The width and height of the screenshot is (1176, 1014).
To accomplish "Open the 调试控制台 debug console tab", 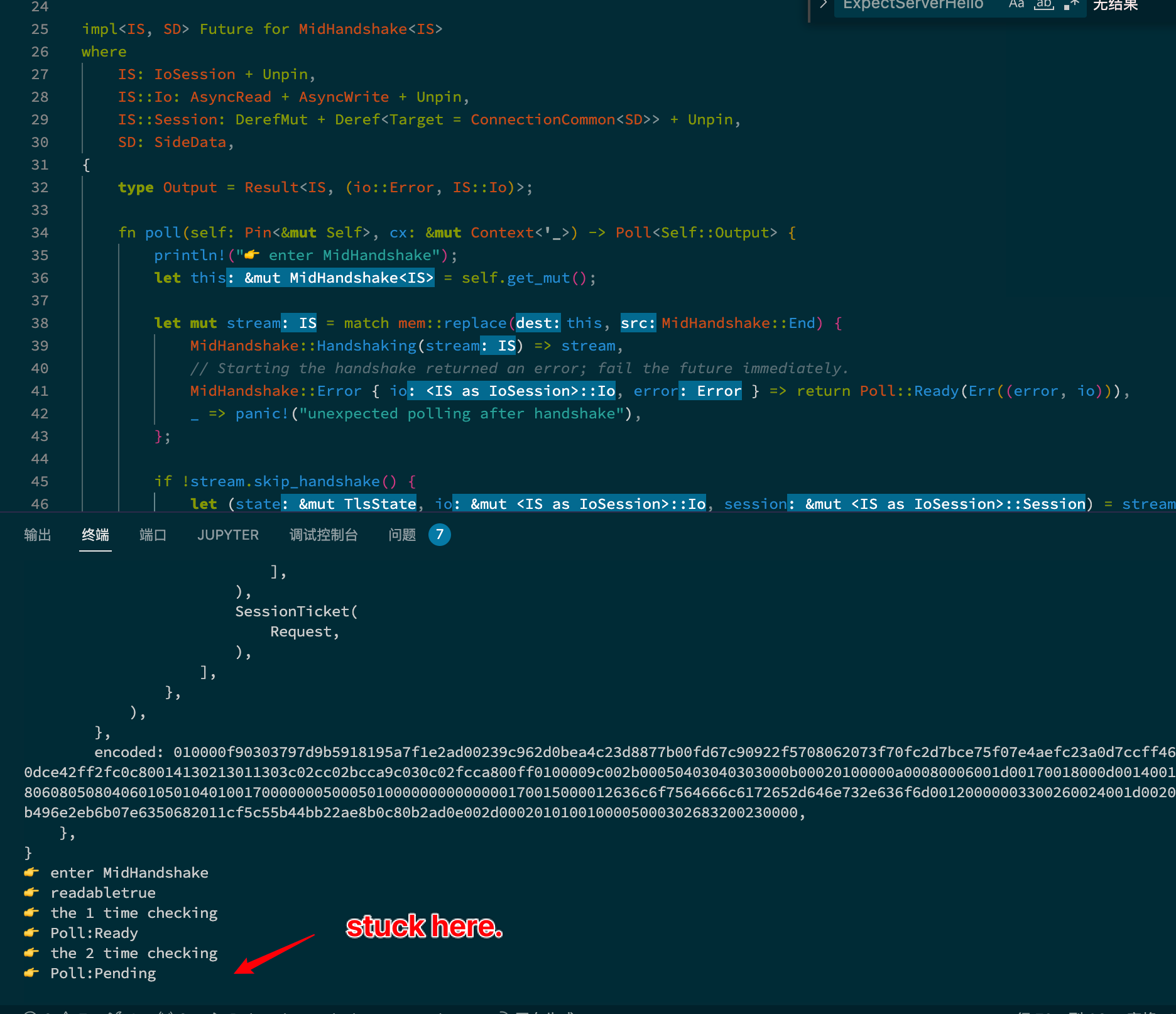I will 324,535.
